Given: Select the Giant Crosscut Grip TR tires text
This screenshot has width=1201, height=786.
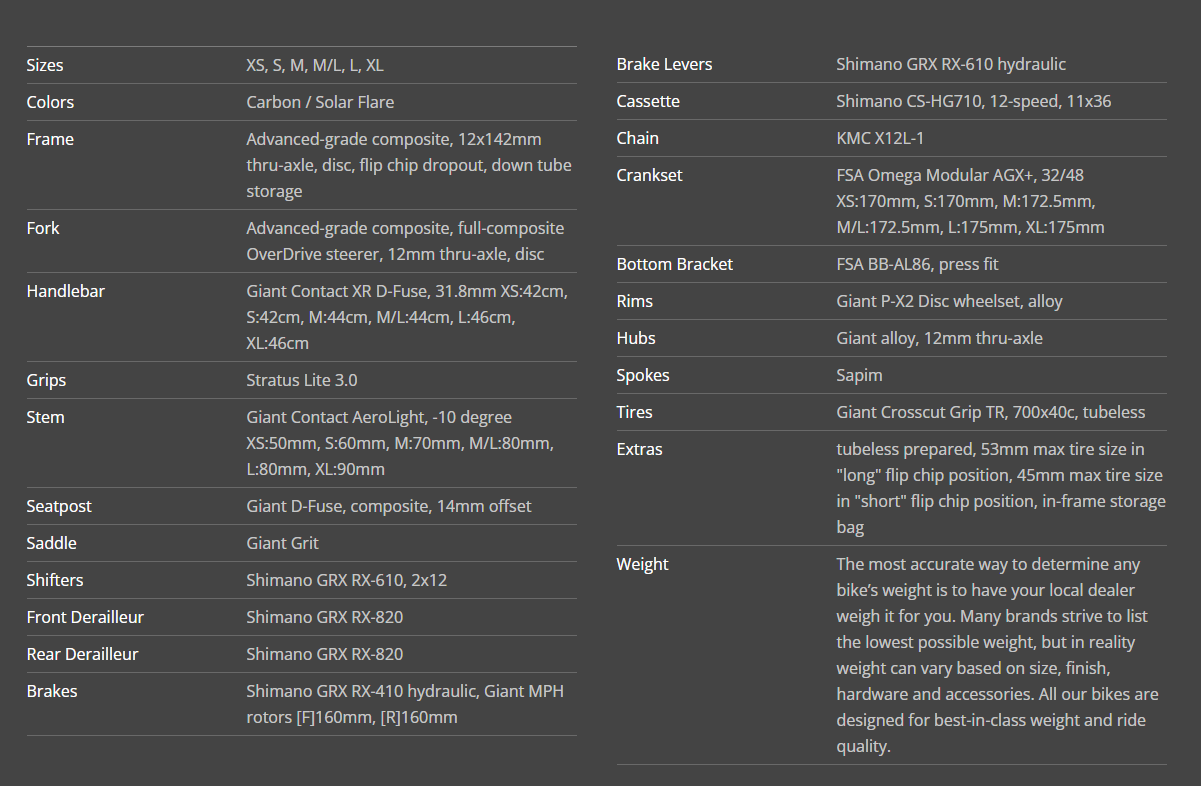Looking at the screenshot, I should pos(991,412).
